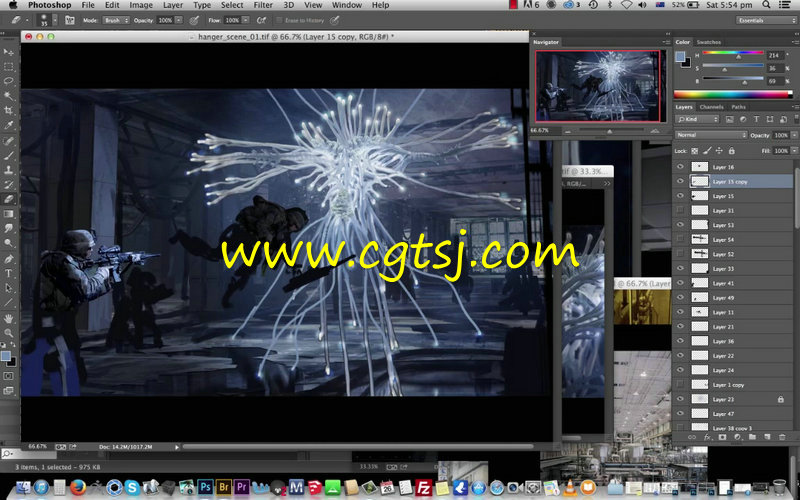The width and height of the screenshot is (800, 500).
Task: Link layers chain icon
Action: (x=692, y=437)
